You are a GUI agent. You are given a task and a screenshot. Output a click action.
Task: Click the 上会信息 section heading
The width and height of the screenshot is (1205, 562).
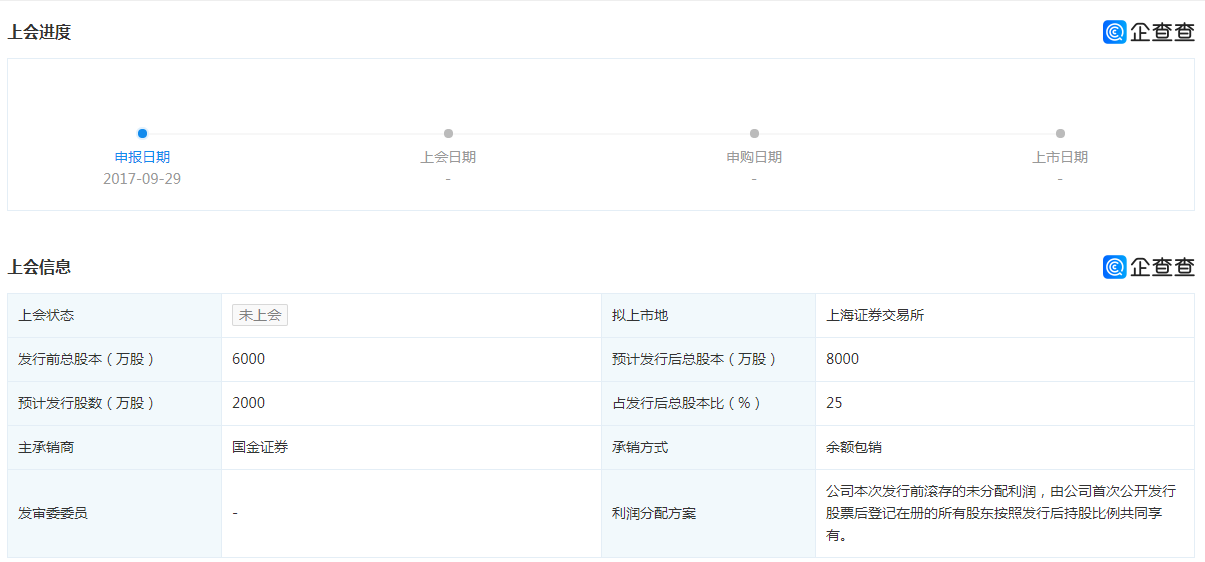pyautogui.click(x=39, y=267)
